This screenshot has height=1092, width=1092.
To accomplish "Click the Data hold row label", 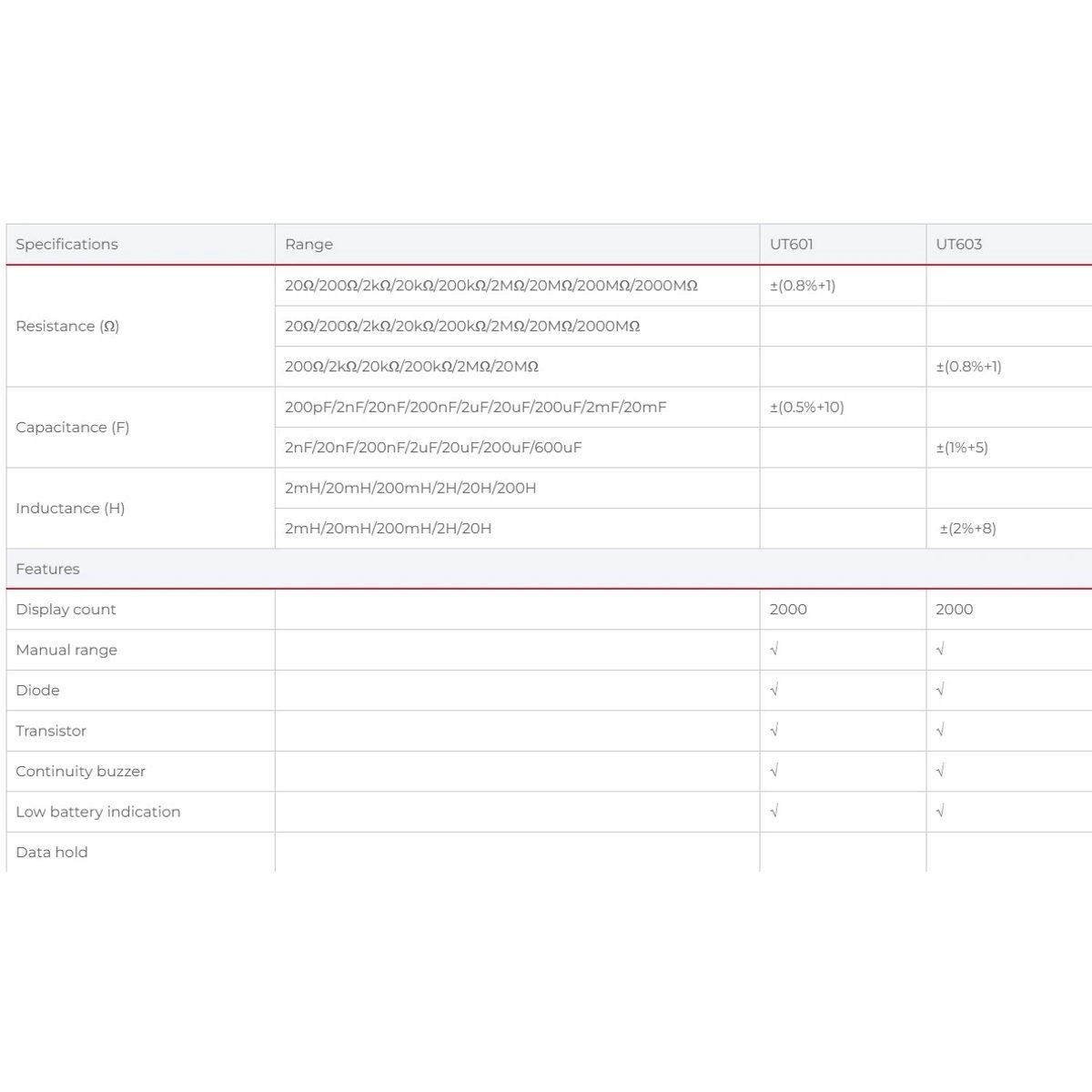I will coord(52,852).
